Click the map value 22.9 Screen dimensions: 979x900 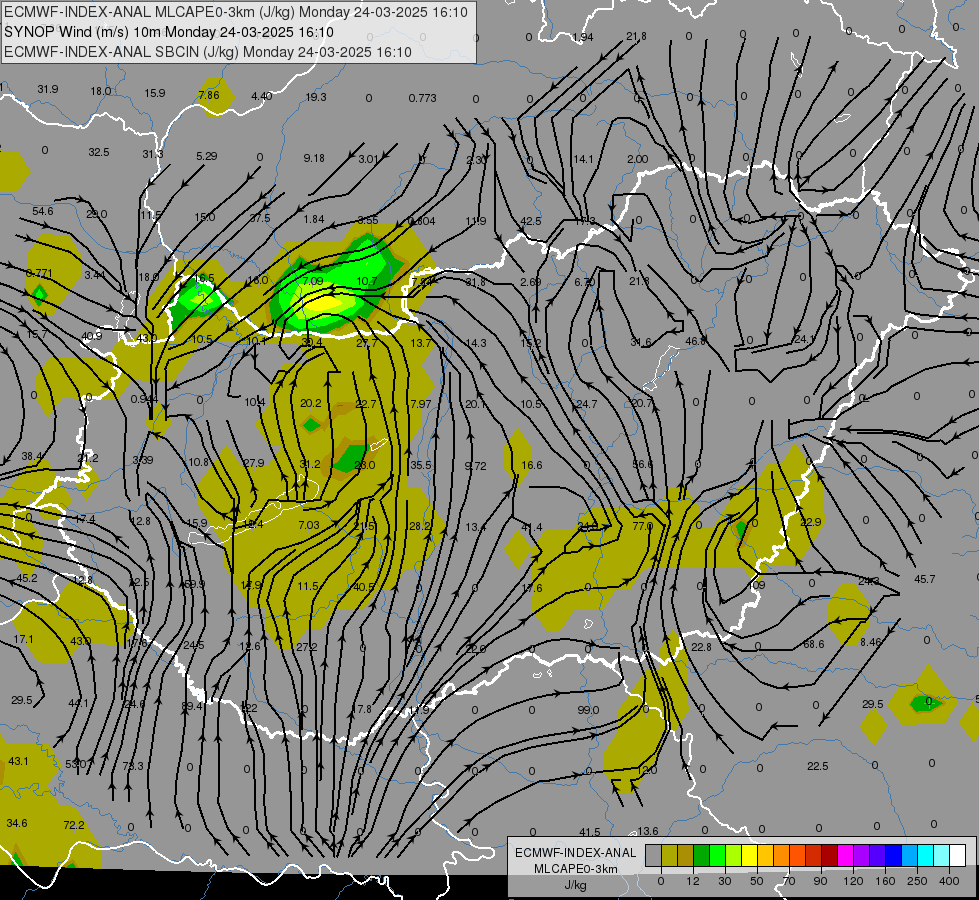[x=810, y=522]
